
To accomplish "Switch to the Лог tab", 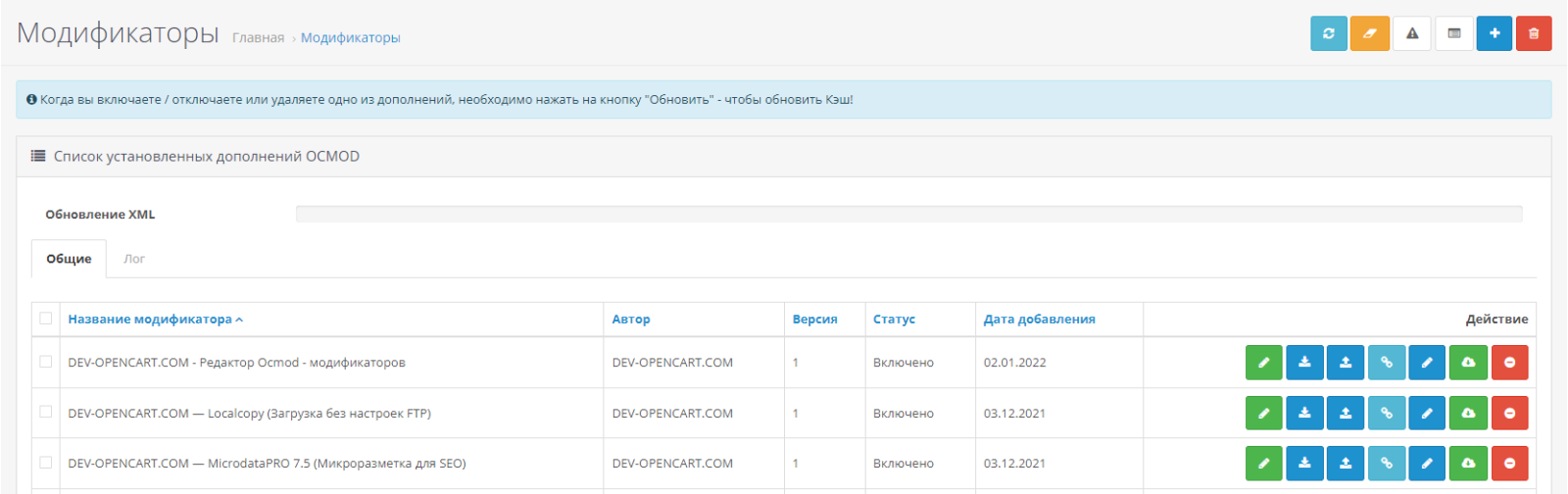I will click(134, 259).
